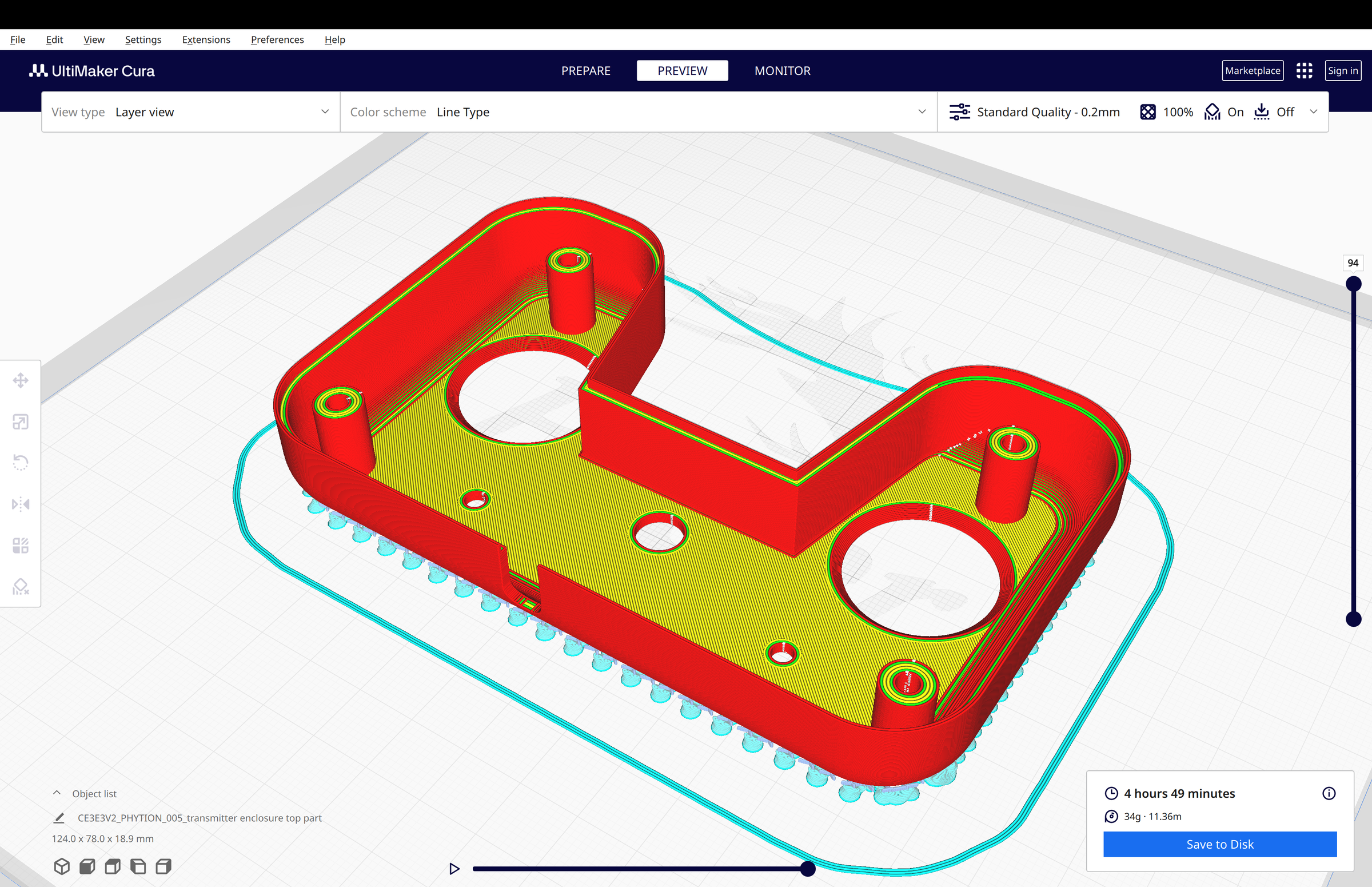
Task: Open the Marketplace button
Action: point(1253,71)
